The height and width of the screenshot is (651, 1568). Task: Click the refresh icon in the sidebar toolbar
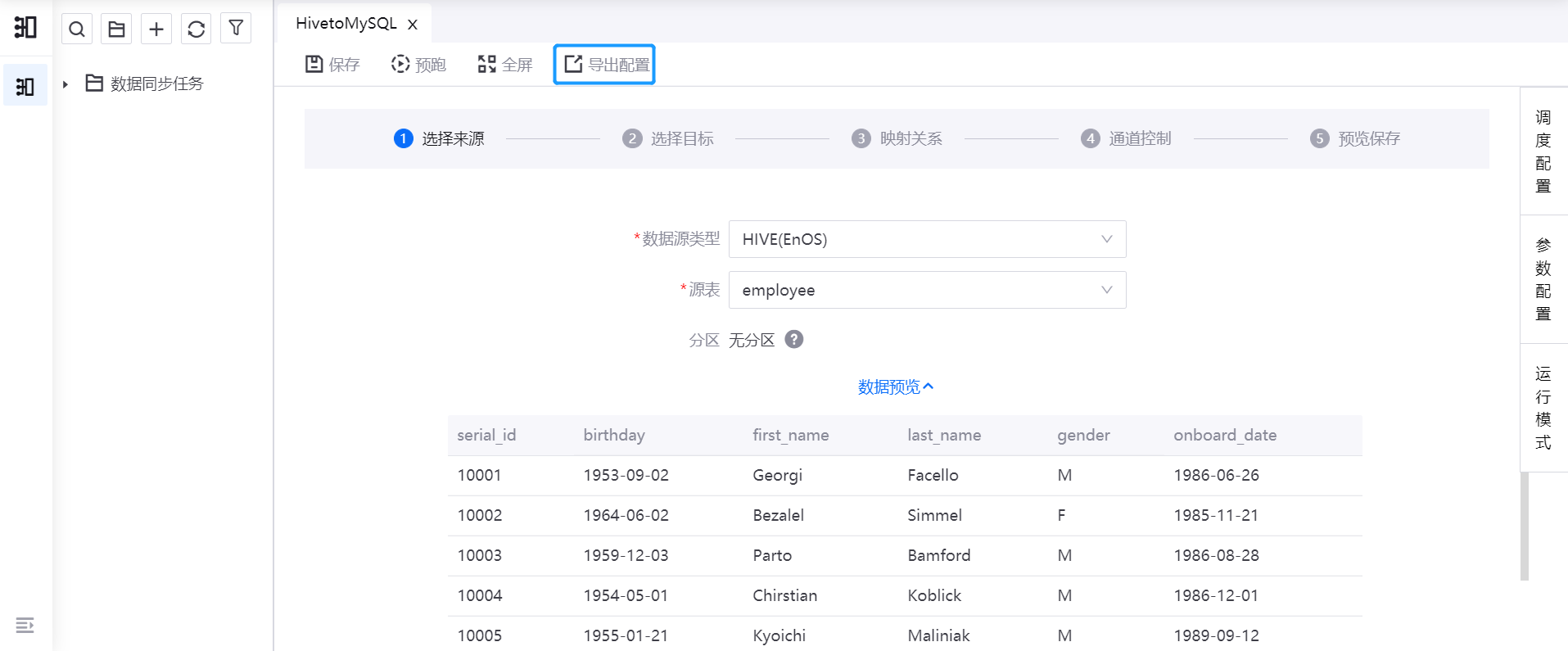point(197,29)
